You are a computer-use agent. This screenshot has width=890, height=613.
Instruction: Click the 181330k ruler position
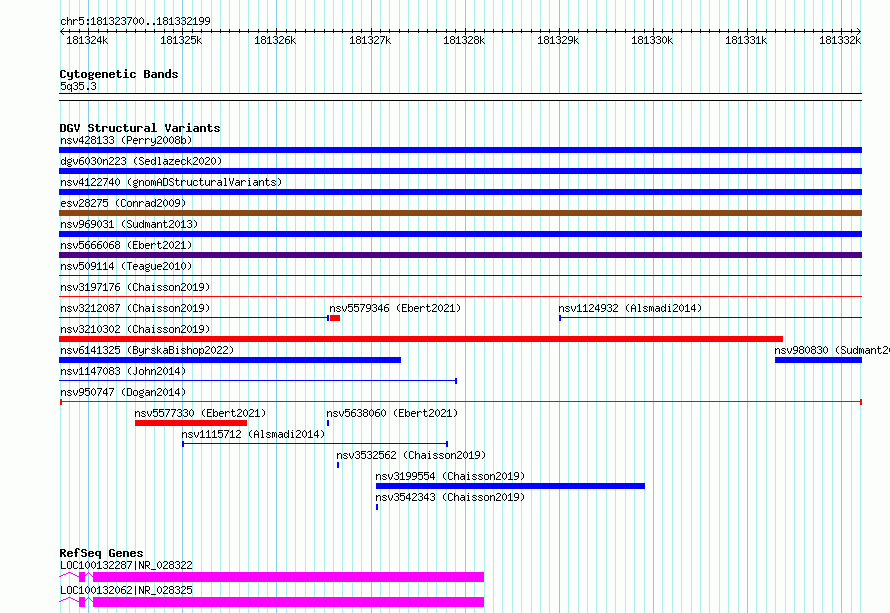click(x=652, y=40)
